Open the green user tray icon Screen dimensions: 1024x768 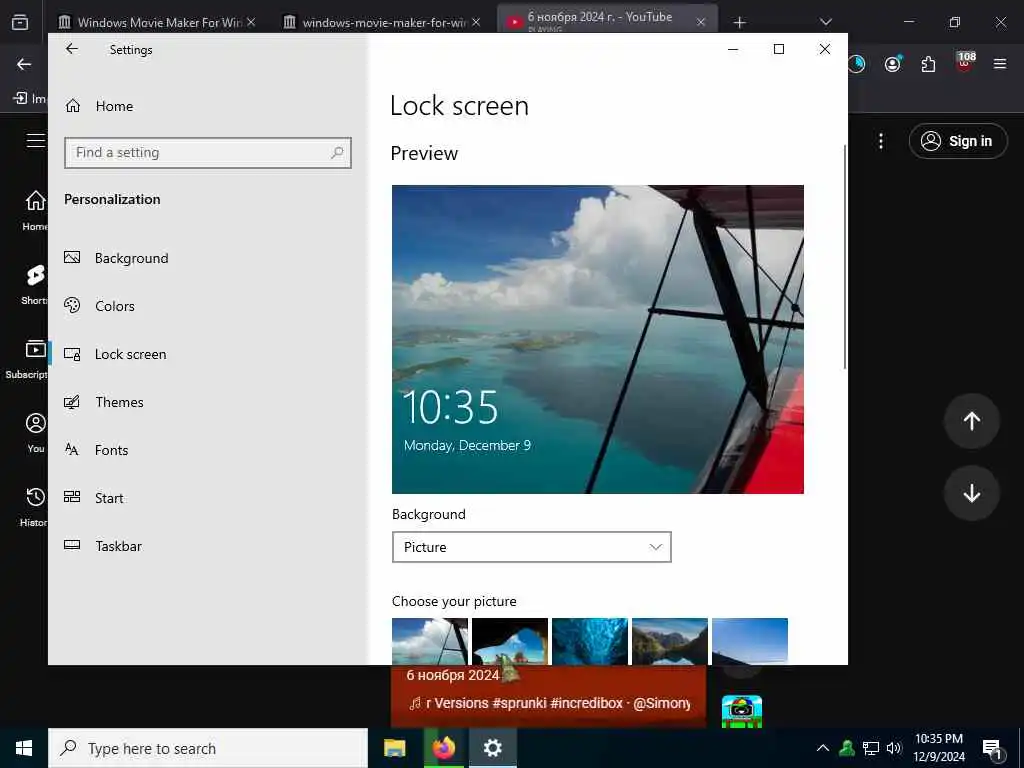coord(847,748)
